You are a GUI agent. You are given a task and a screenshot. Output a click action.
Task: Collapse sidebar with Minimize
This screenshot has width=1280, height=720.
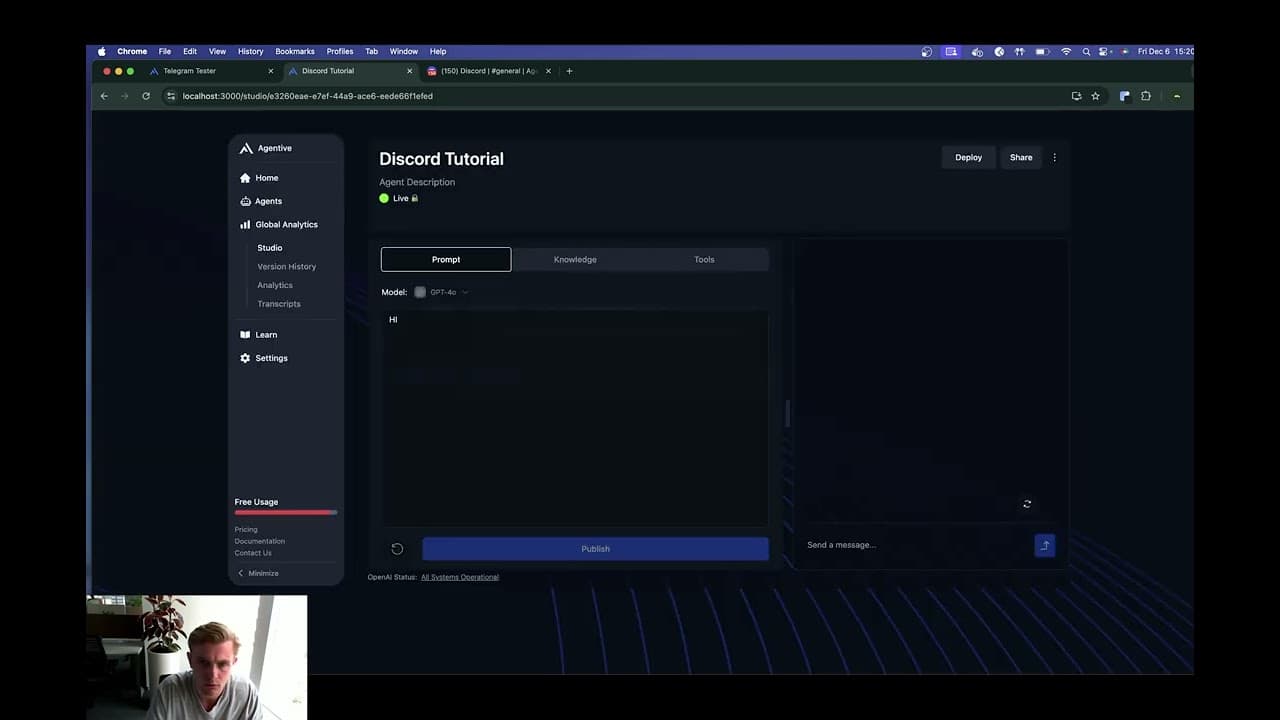[258, 573]
